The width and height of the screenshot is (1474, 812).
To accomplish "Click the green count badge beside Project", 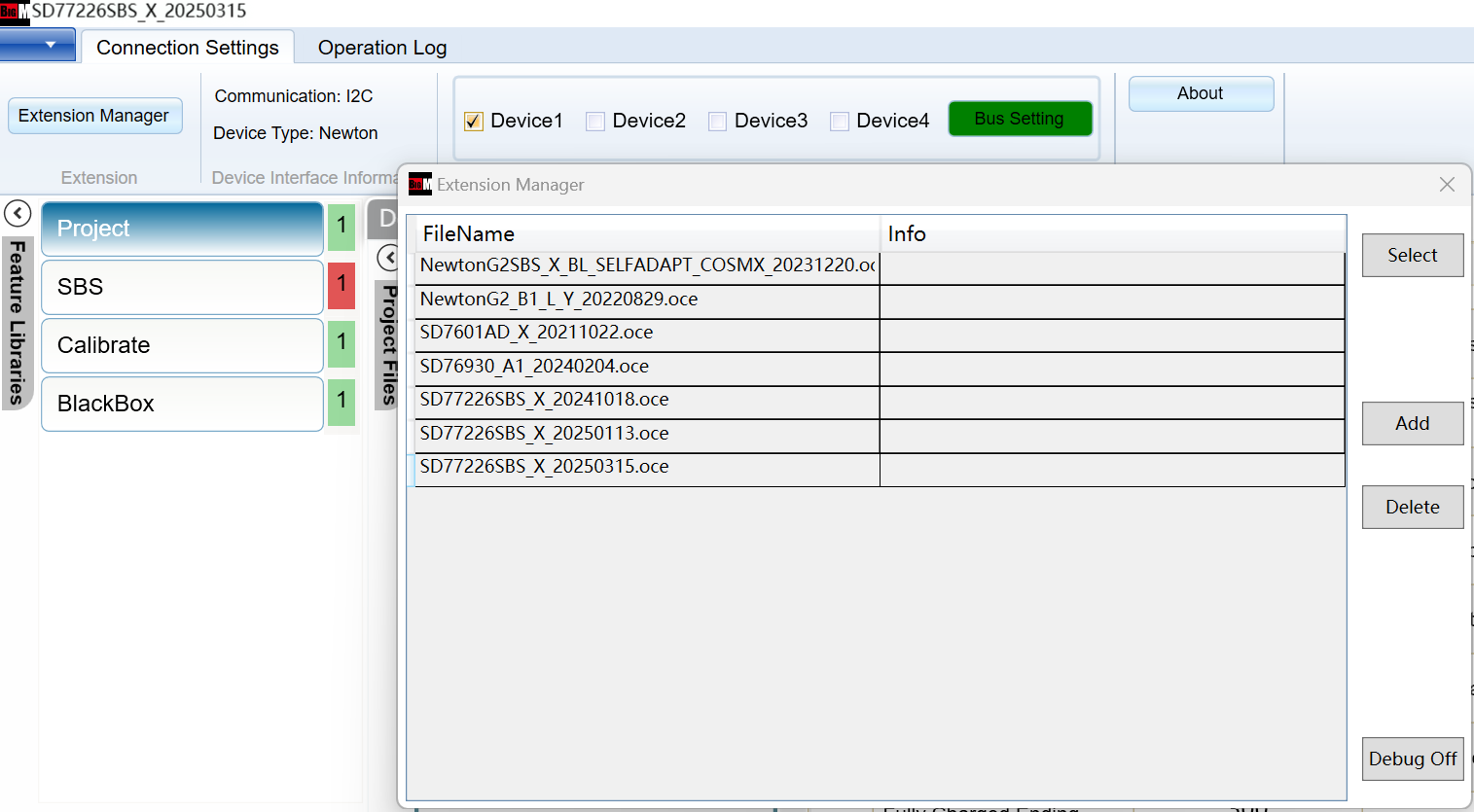I will [342, 228].
